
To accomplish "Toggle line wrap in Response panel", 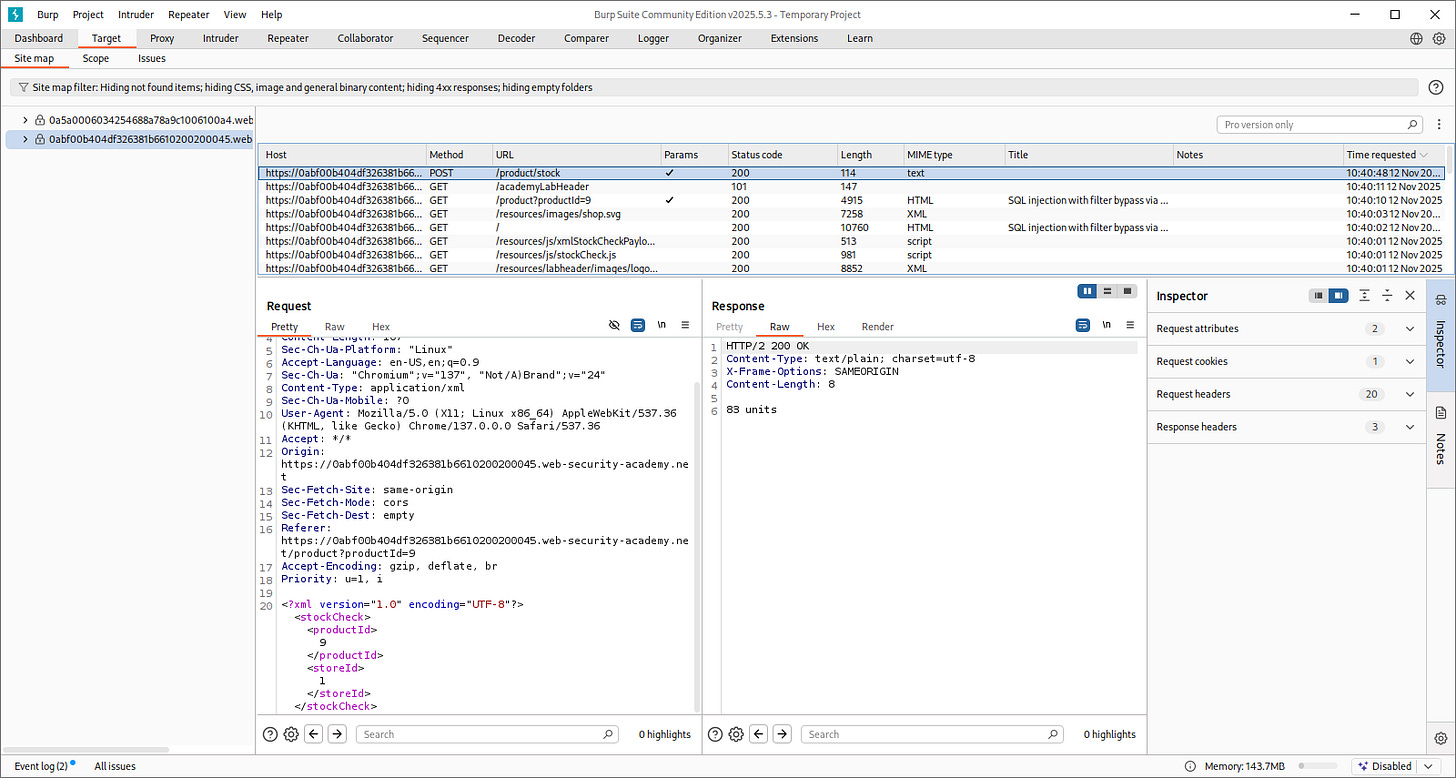I will [1082, 326].
